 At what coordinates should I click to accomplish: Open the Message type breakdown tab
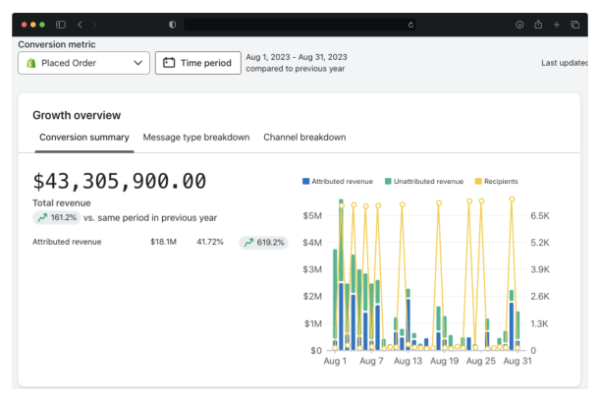click(x=196, y=137)
